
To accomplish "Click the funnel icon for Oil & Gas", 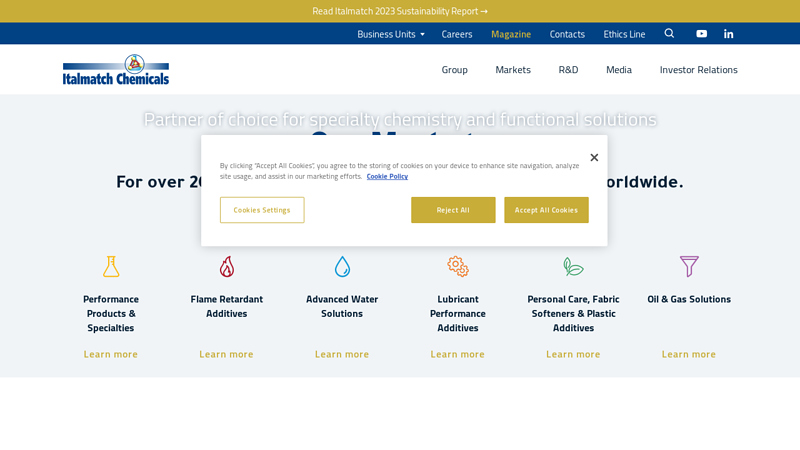I will [689, 266].
